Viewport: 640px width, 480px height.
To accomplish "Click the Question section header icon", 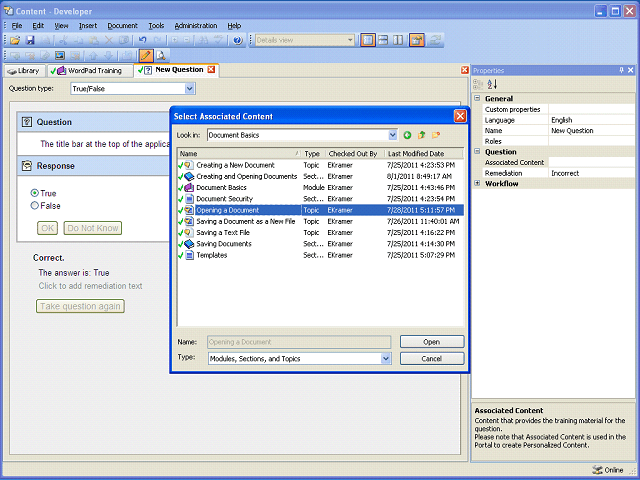I will pyautogui.click(x=27, y=122).
